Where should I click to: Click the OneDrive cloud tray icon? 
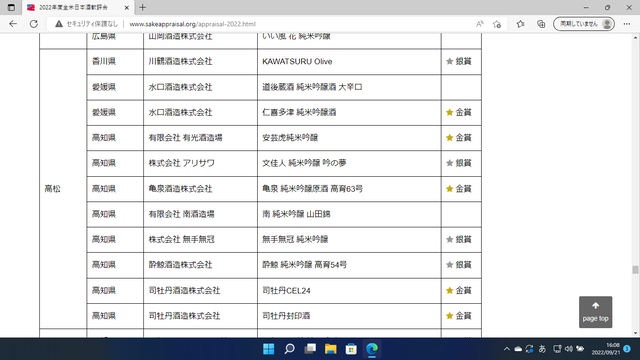tap(518, 349)
